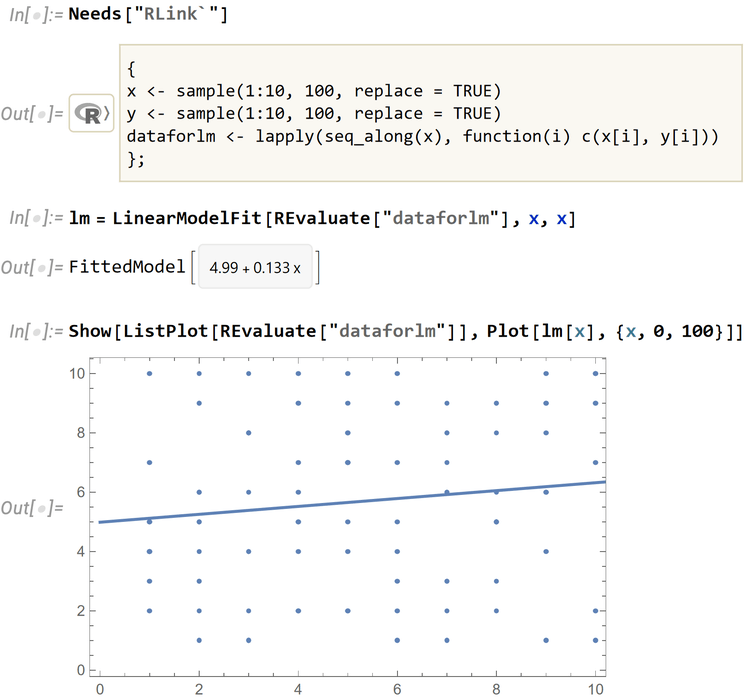Click the plot x-axis label 8

point(496,689)
